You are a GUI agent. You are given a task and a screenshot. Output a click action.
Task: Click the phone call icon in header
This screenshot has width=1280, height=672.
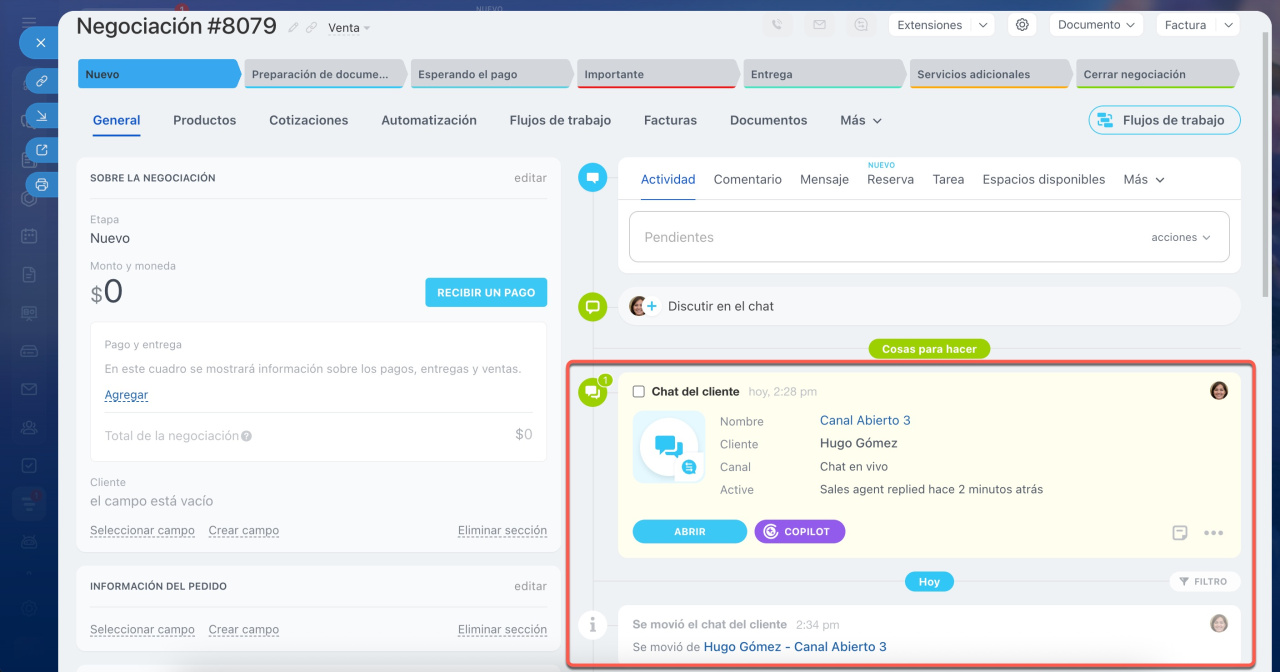779,25
